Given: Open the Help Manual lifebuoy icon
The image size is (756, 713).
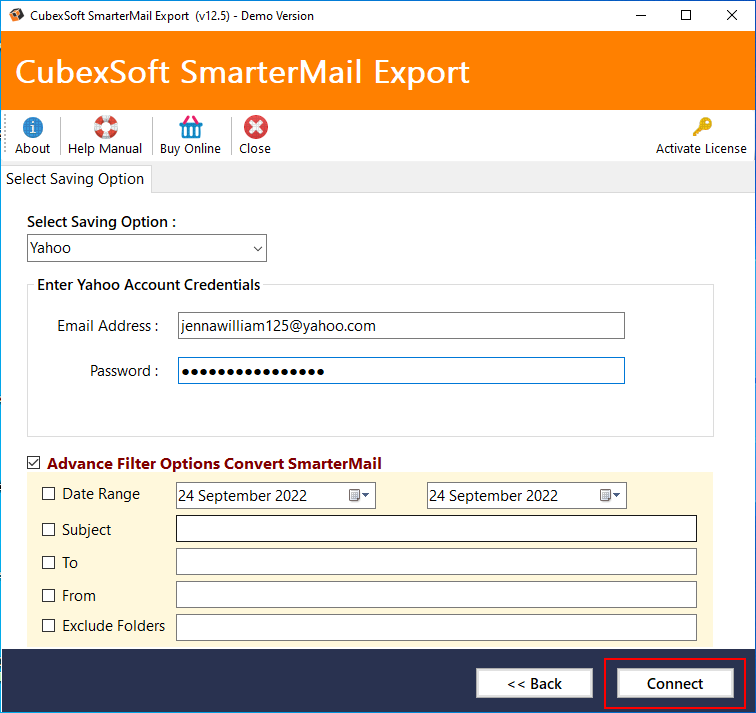Looking at the screenshot, I should coord(105,127).
